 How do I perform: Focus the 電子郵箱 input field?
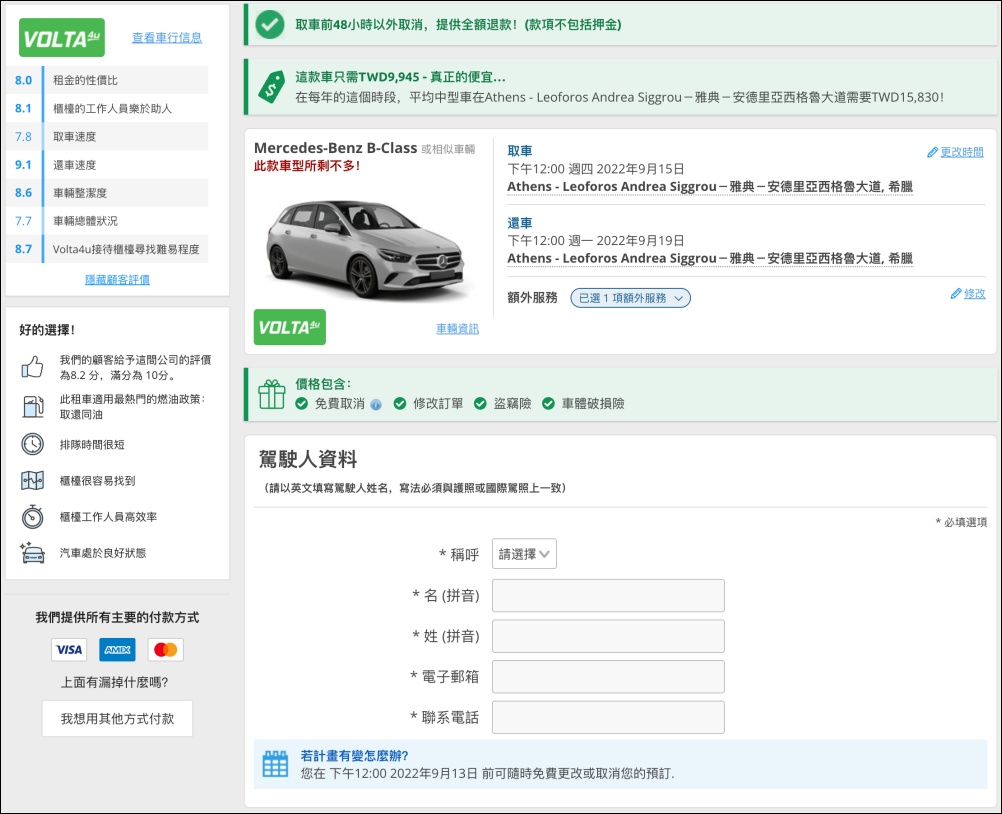tap(608, 677)
